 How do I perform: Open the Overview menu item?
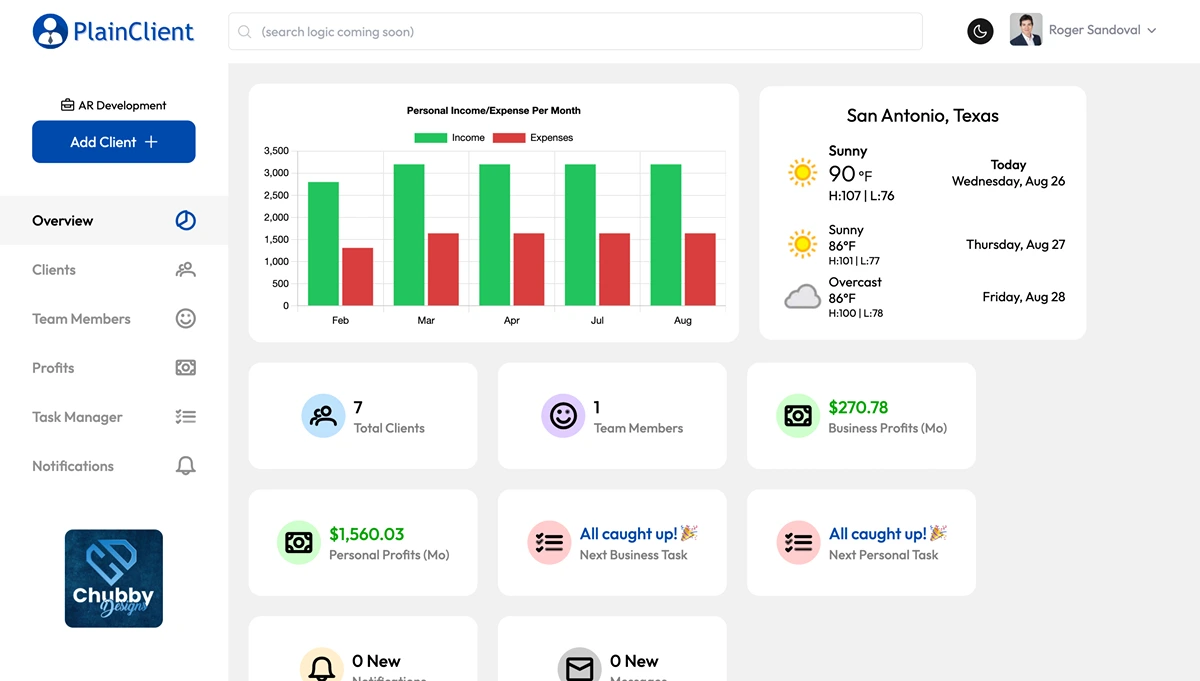114,221
